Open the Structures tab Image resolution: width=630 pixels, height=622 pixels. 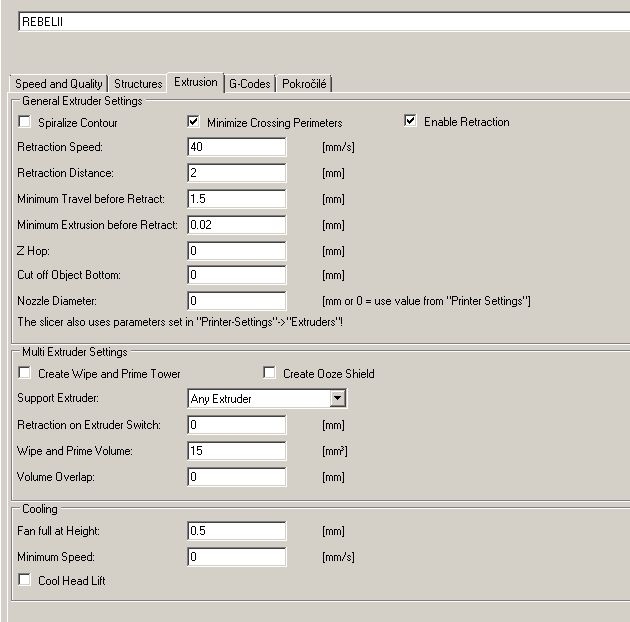point(138,84)
